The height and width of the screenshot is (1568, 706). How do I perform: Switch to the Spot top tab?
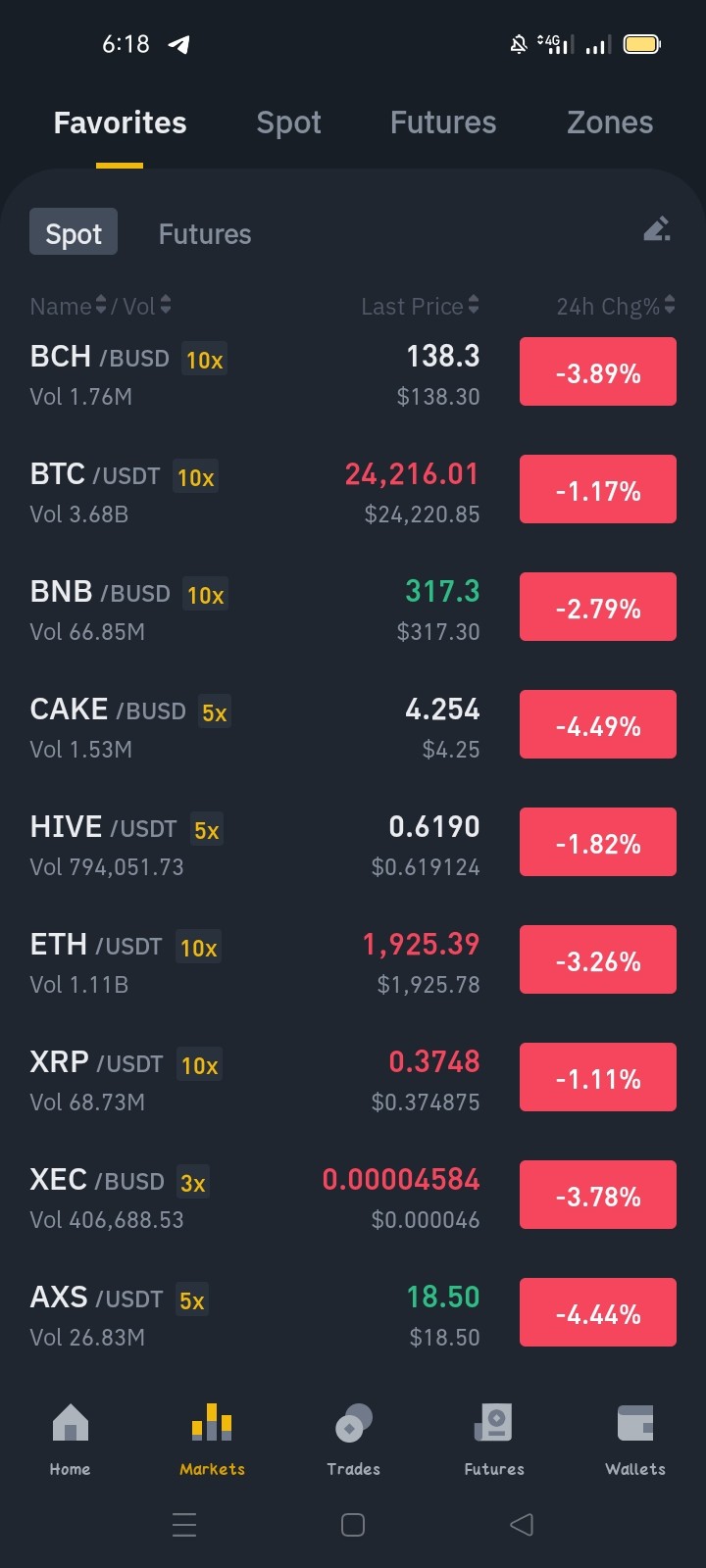click(288, 122)
